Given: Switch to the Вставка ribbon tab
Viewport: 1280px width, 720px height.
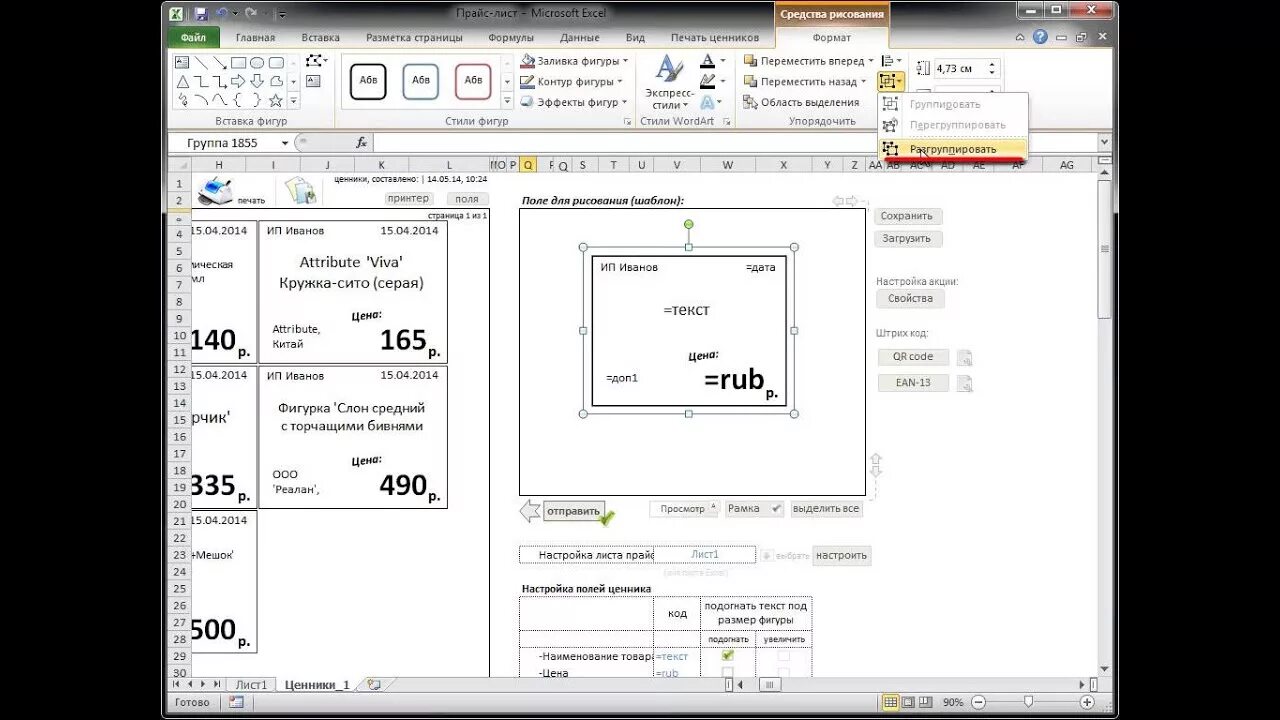Looking at the screenshot, I should pyautogui.click(x=321, y=38).
